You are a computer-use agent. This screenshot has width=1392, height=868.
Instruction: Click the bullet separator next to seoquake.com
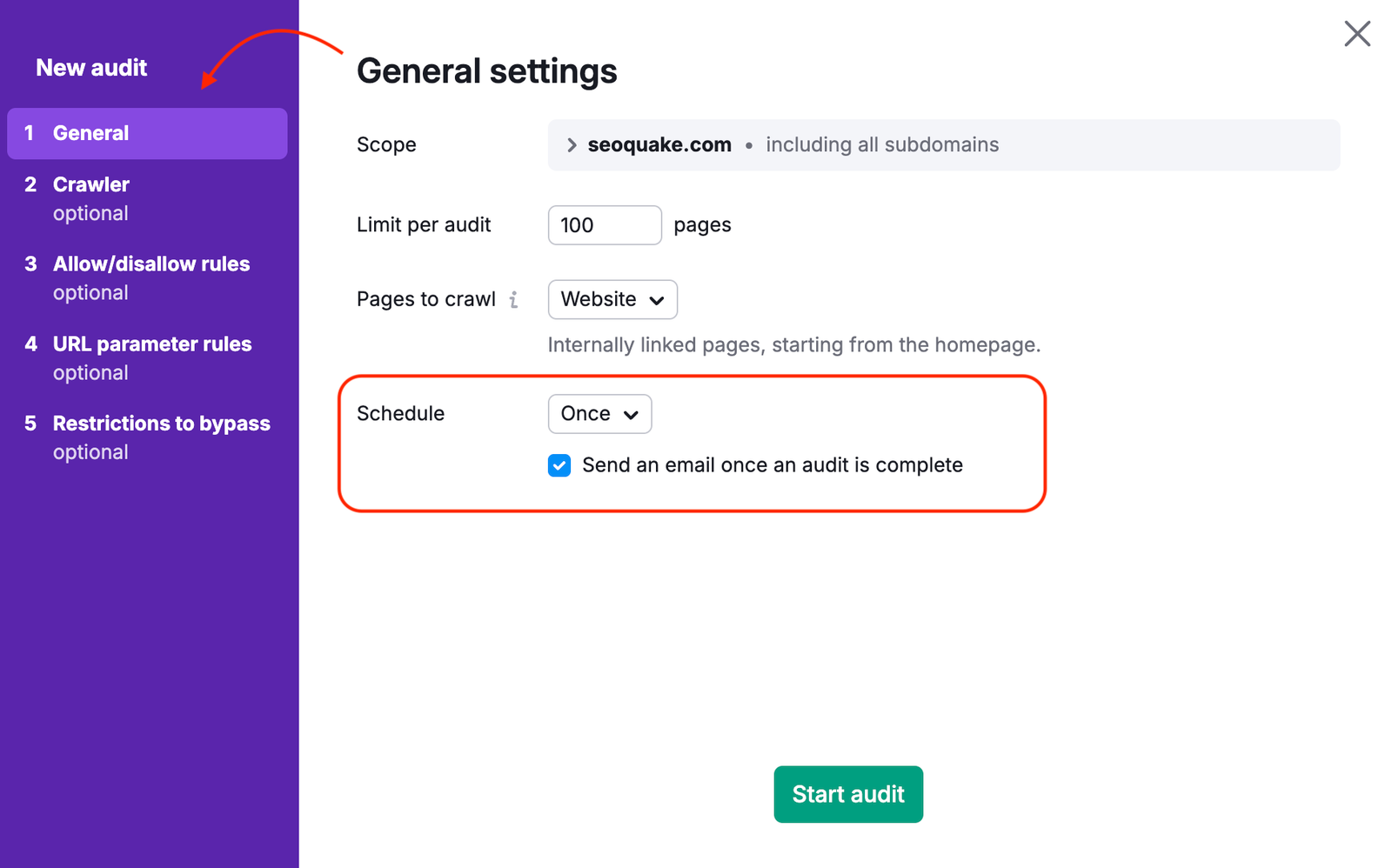pyautogui.click(x=748, y=145)
